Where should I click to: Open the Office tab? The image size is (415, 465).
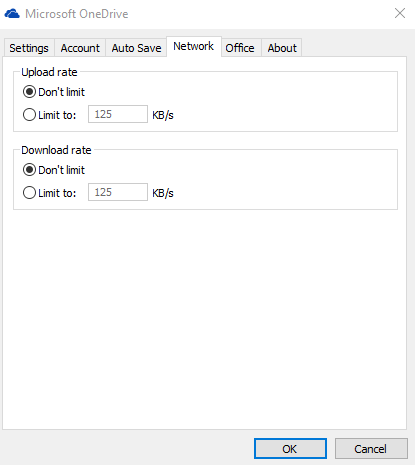point(240,48)
